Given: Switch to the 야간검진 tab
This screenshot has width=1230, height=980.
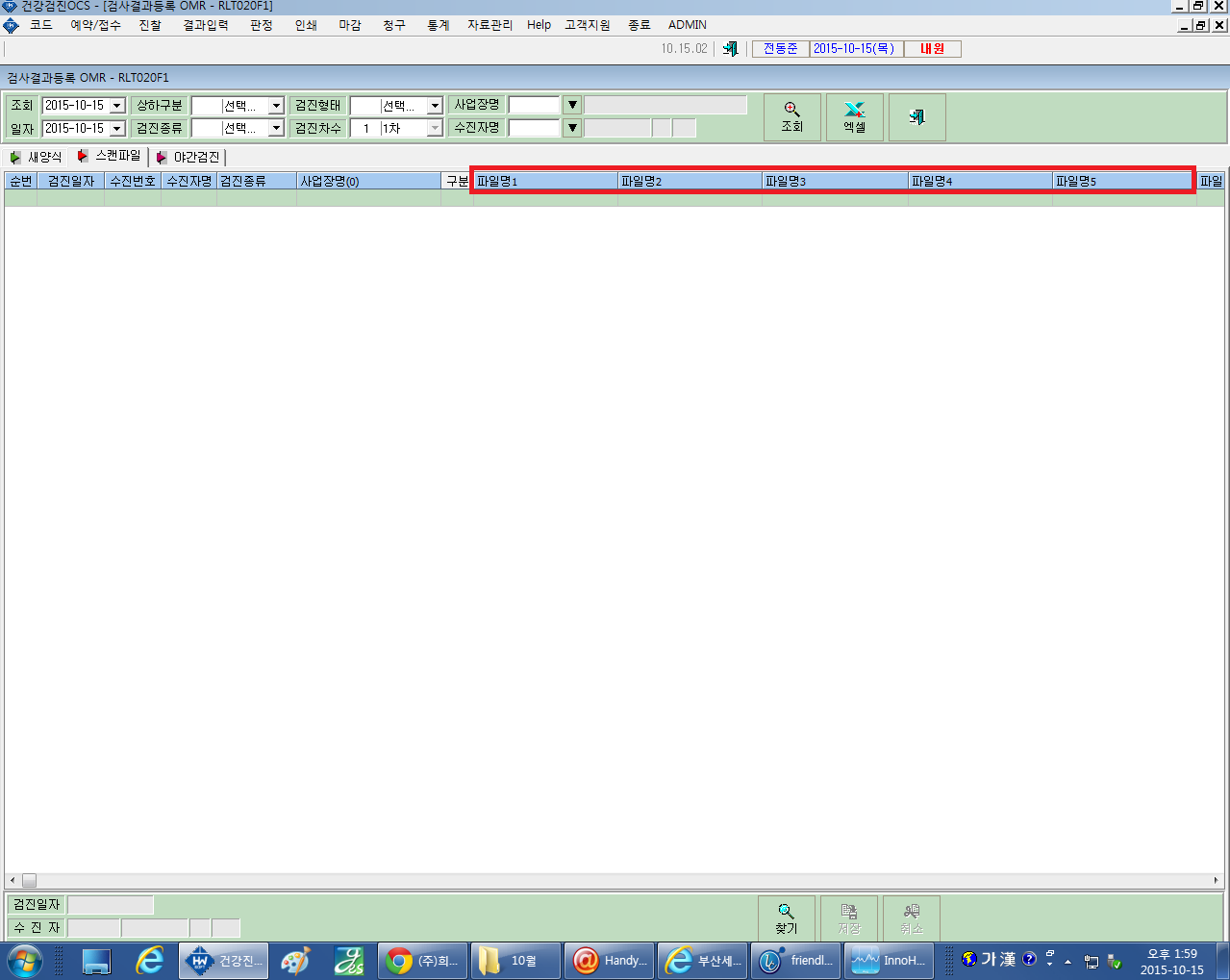Looking at the screenshot, I should pyautogui.click(x=188, y=157).
